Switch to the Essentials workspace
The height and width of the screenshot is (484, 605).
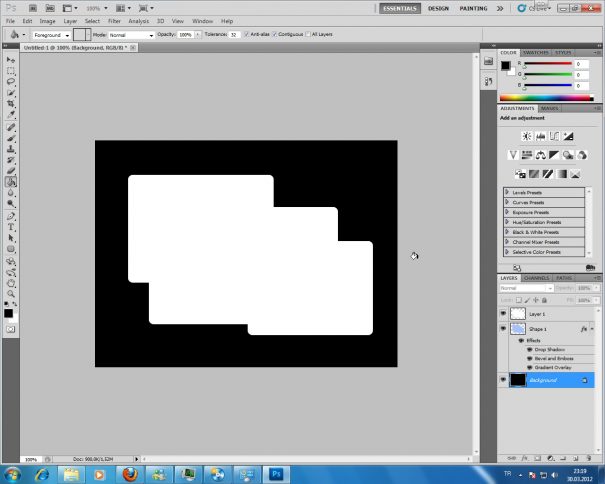(x=400, y=8)
